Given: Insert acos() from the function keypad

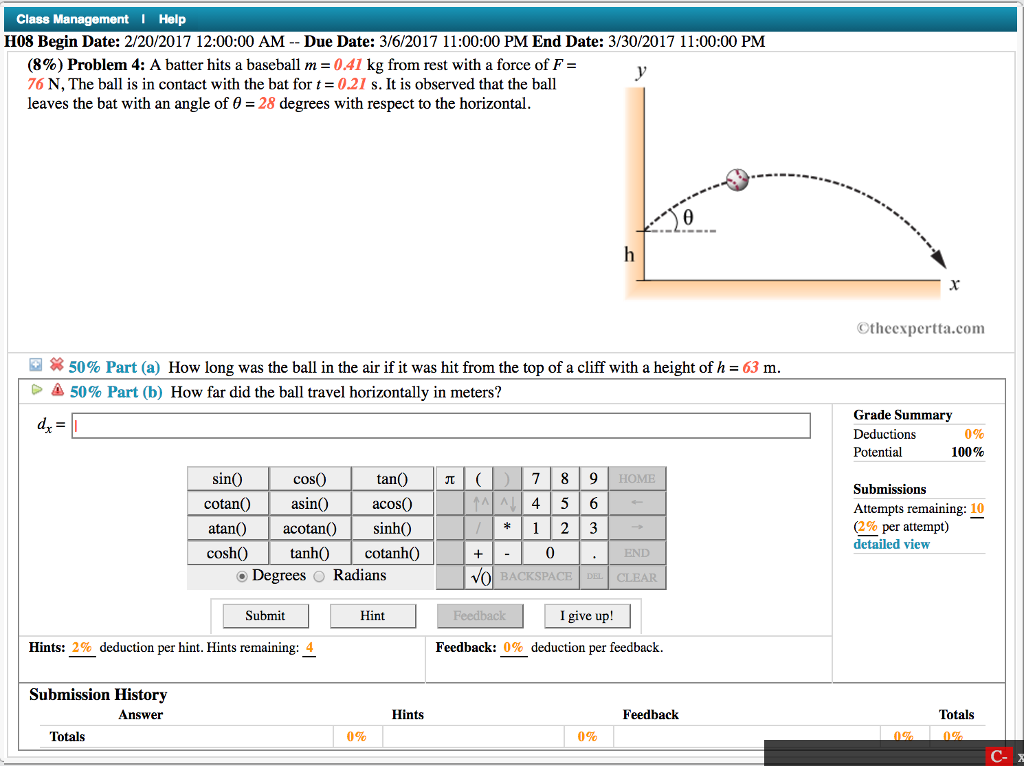Looking at the screenshot, I should click(x=392, y=503).
